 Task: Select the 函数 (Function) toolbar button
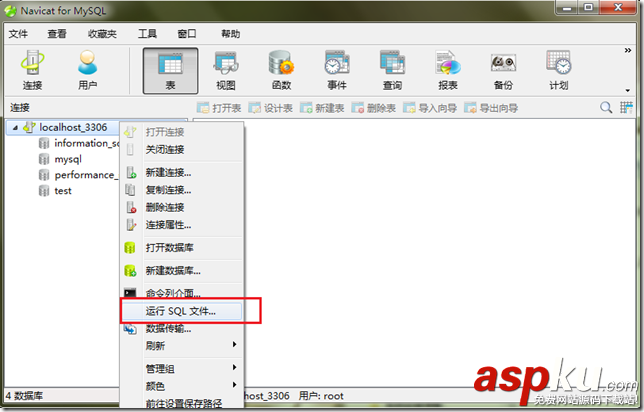click(281, 71)
